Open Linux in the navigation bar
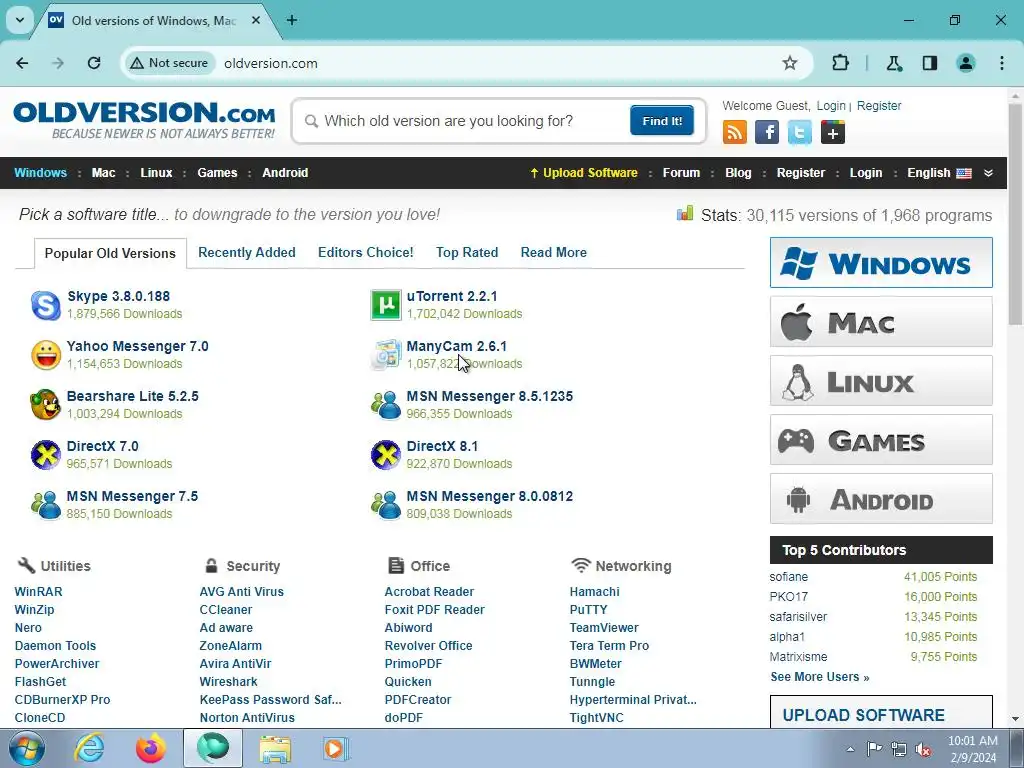This screenshot has height=768, width=1024. tap(156, 173)
